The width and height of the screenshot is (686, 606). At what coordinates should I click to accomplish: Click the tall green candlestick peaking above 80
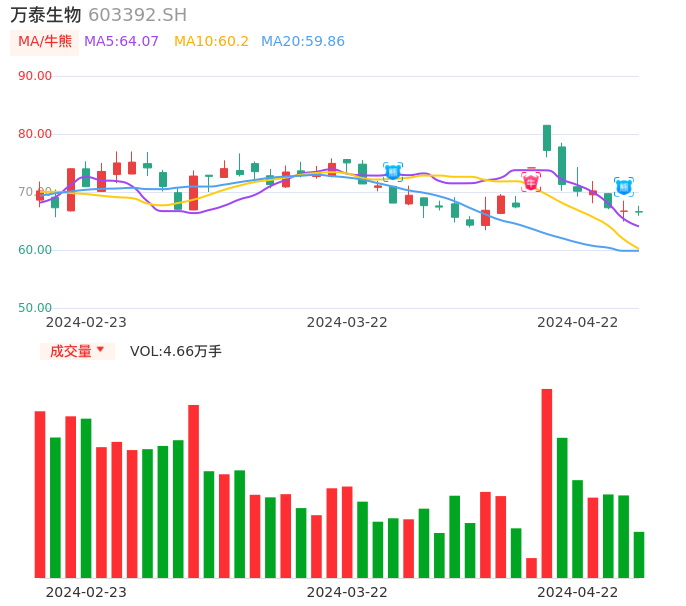(547, 138)
